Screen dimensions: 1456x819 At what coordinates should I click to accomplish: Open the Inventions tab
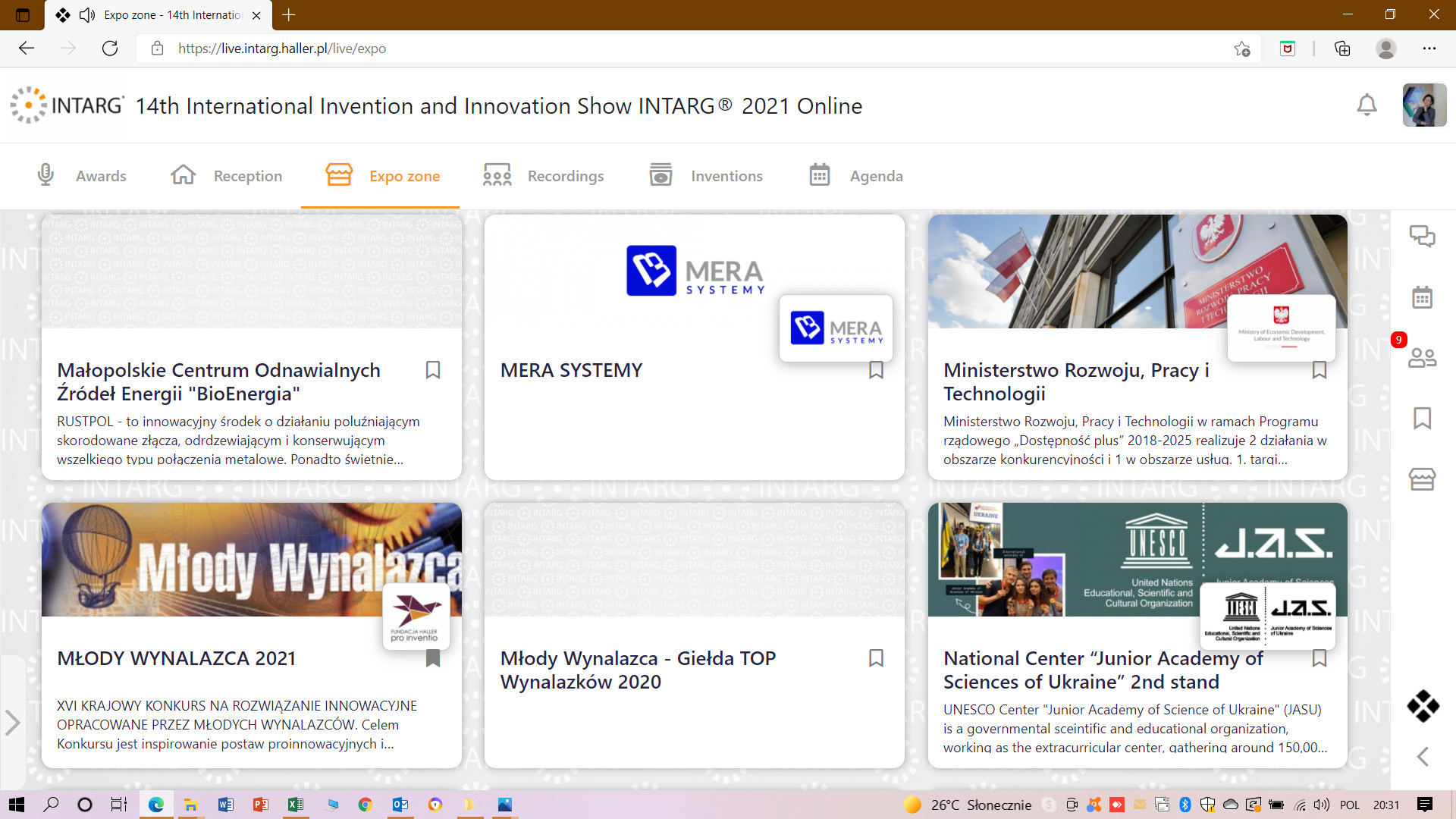point(705,176)
